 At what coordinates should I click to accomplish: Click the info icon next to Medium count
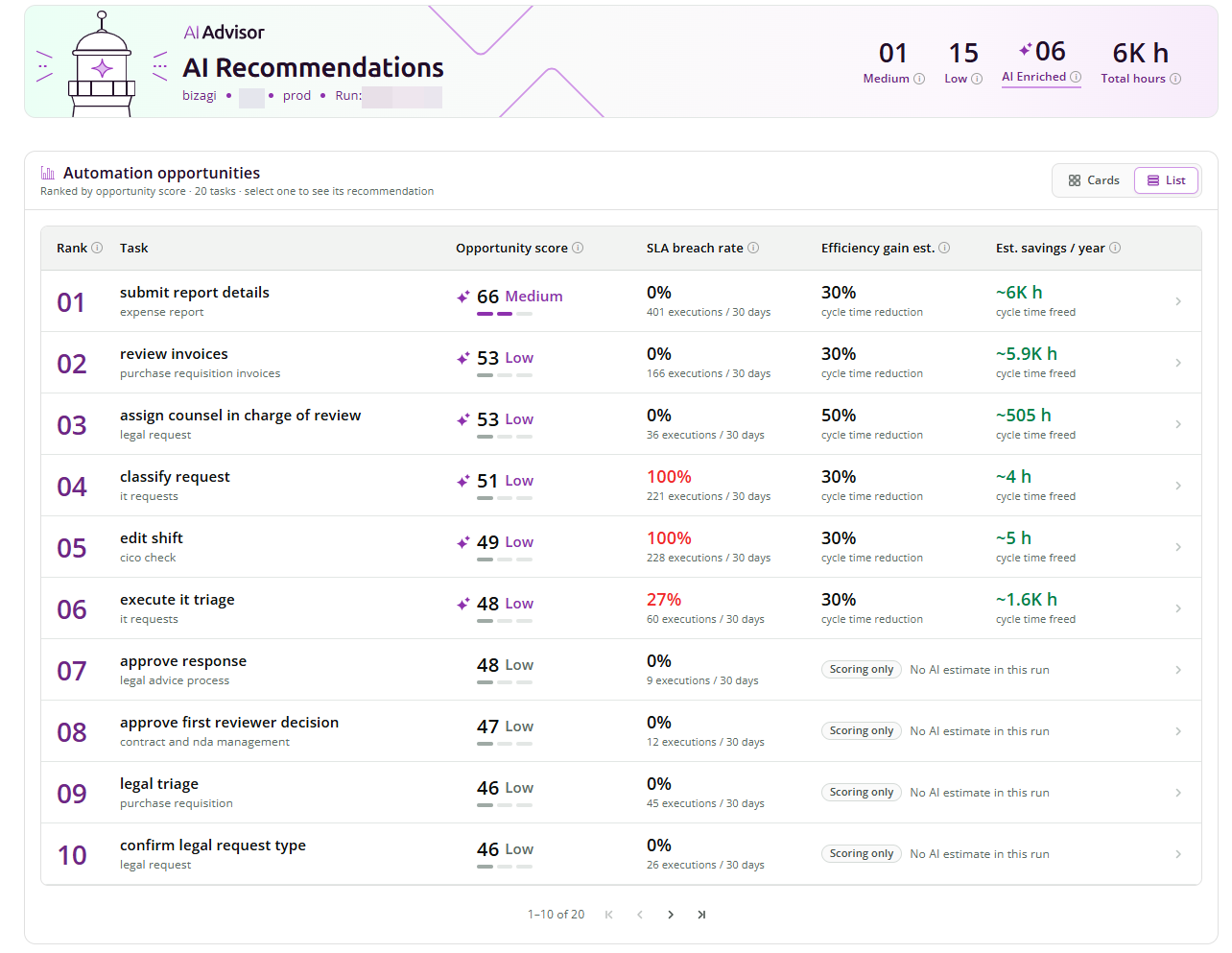pos(919,79)
